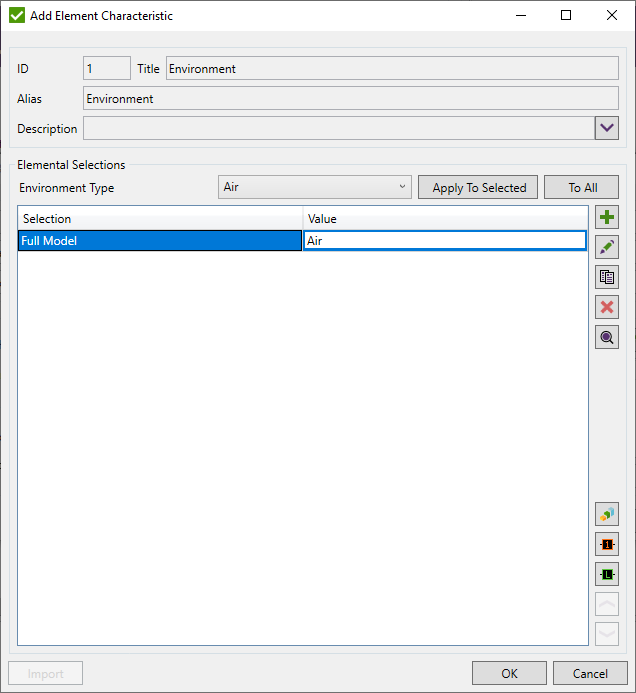Select the Full Model selection row

tap(159, 241)
